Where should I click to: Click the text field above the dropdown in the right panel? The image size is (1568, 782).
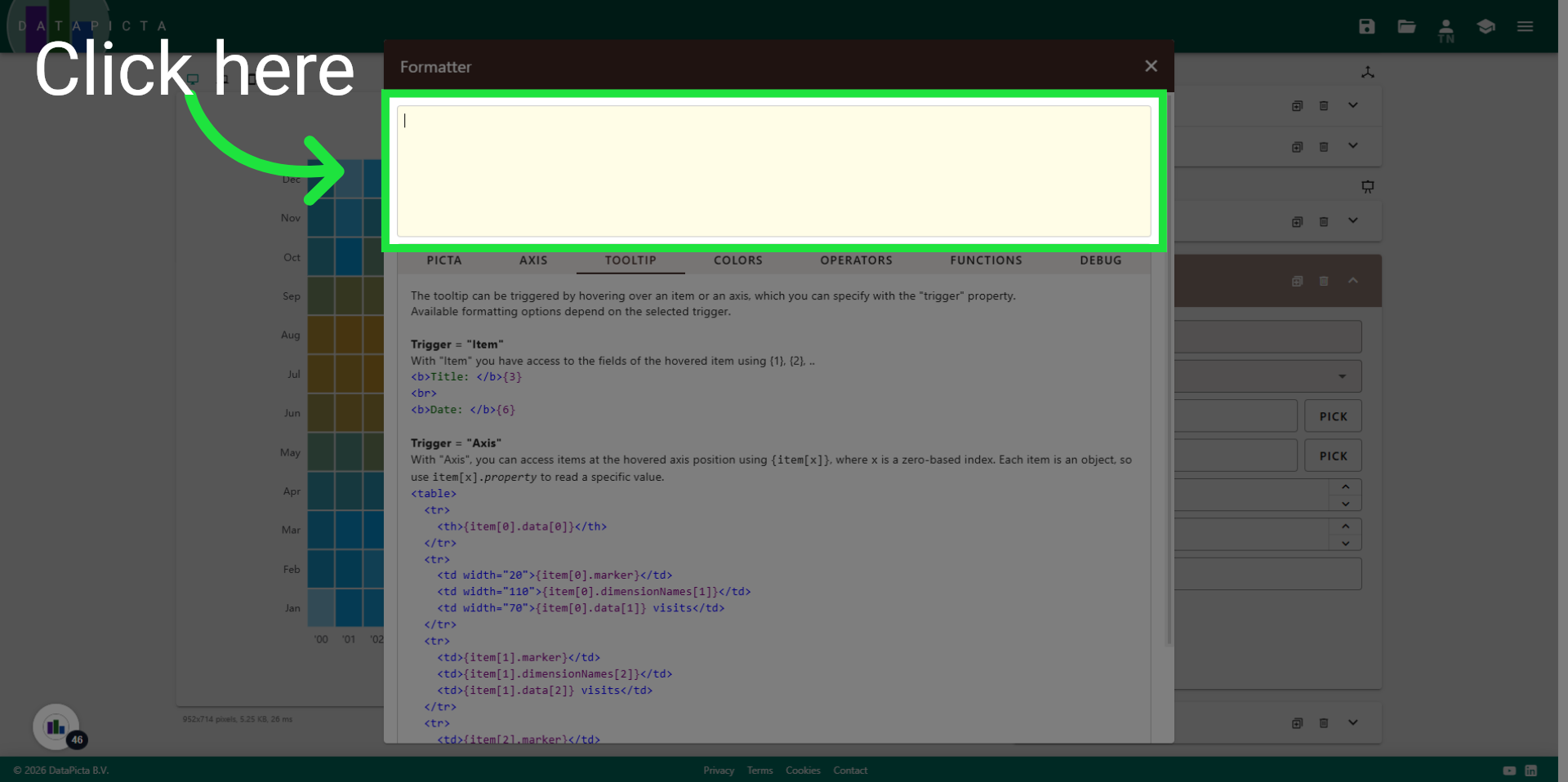pos(1268,336)
